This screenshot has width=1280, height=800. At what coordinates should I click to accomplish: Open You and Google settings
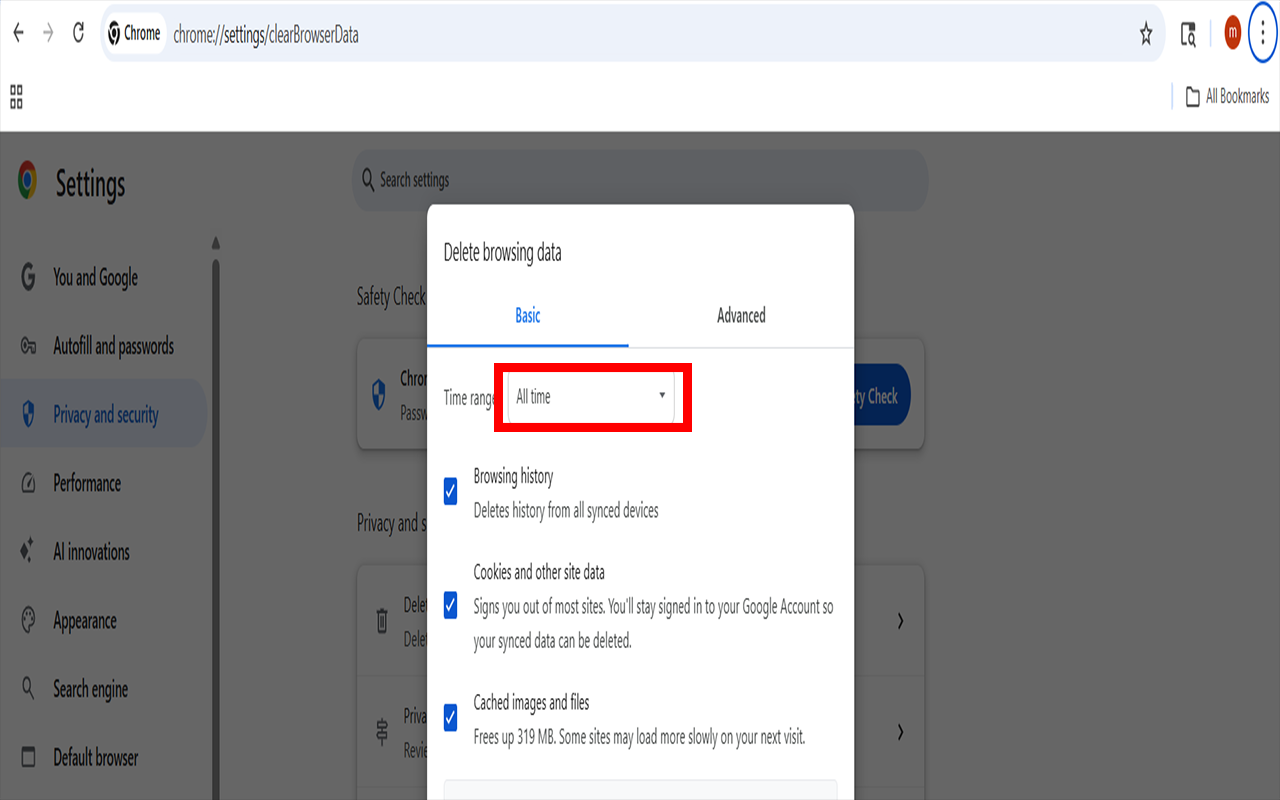(x=96, y=277)
